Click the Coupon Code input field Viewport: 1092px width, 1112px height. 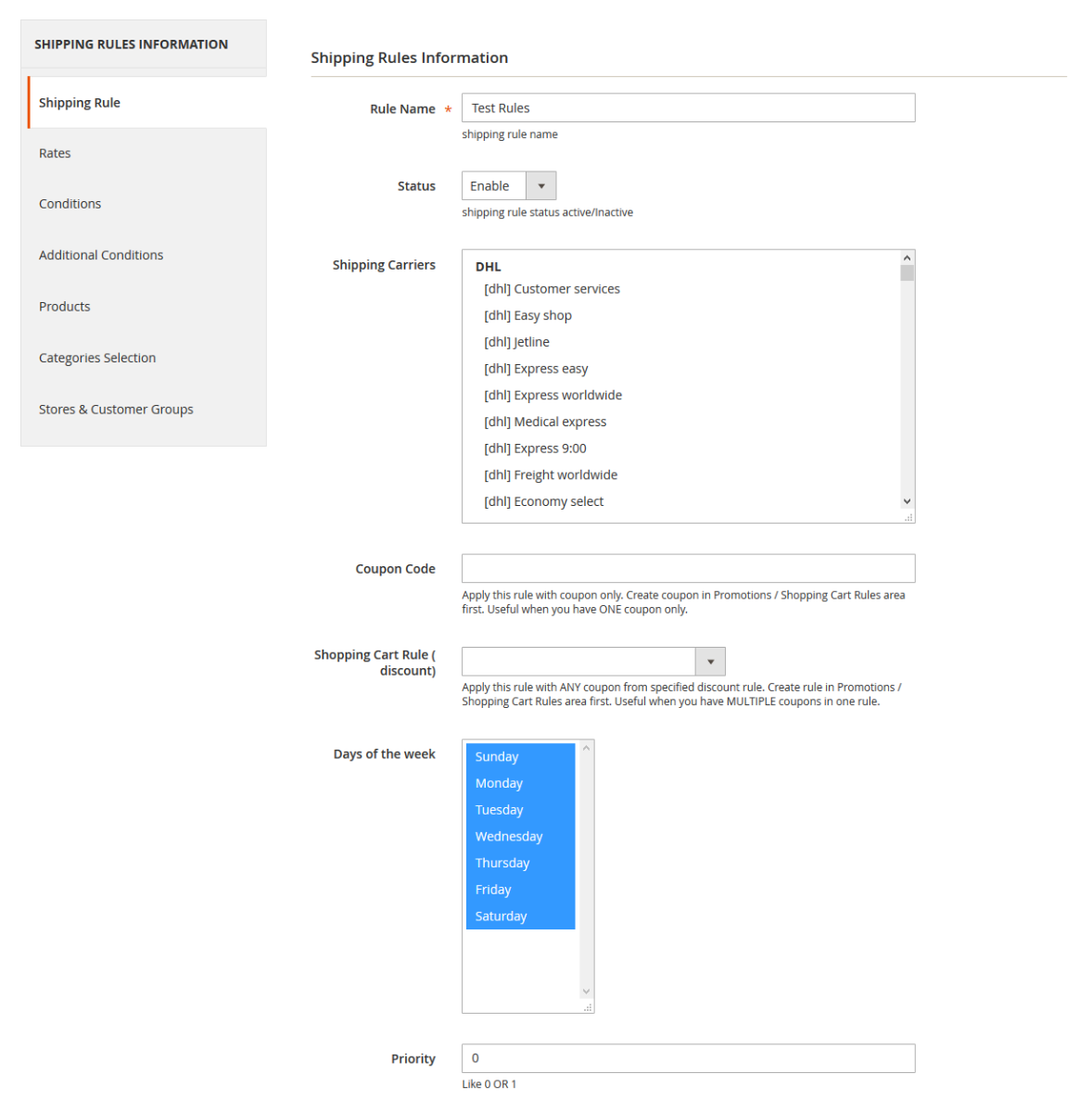[688, 569]
